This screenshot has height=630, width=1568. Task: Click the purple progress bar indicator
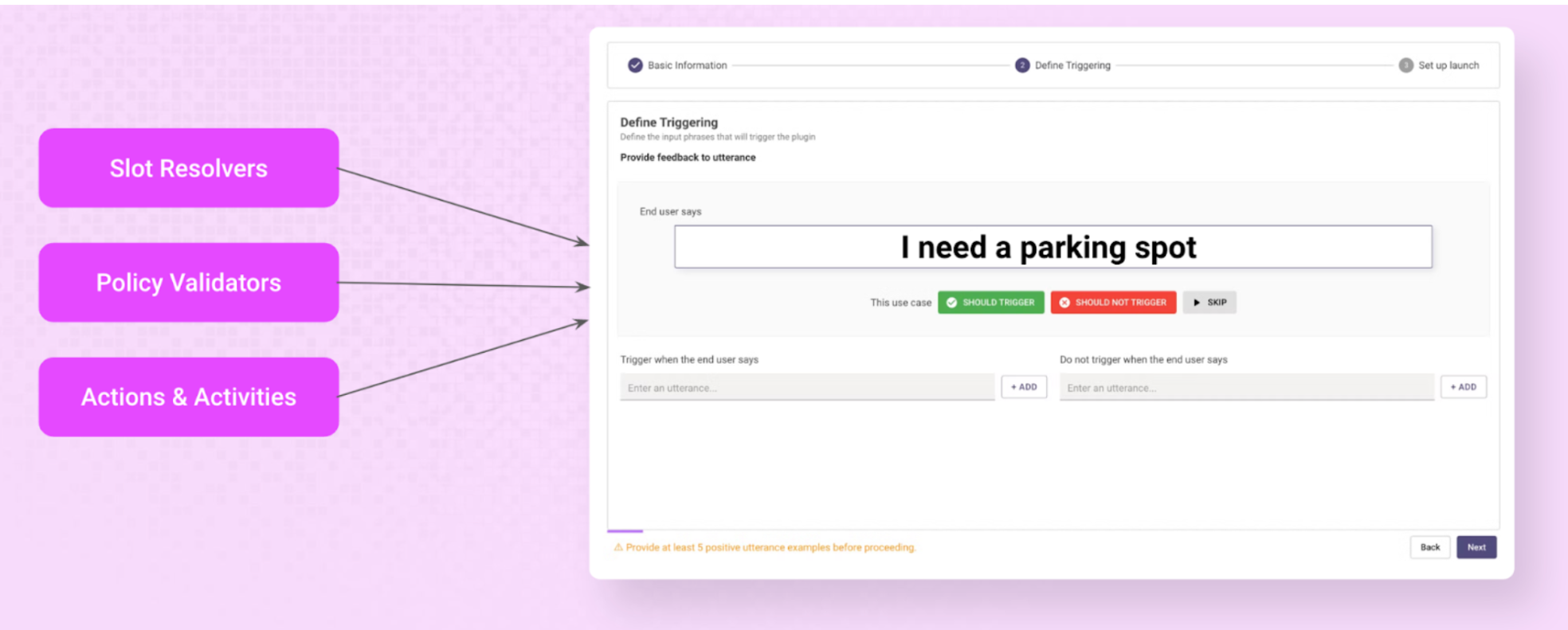tap(625, 530)
